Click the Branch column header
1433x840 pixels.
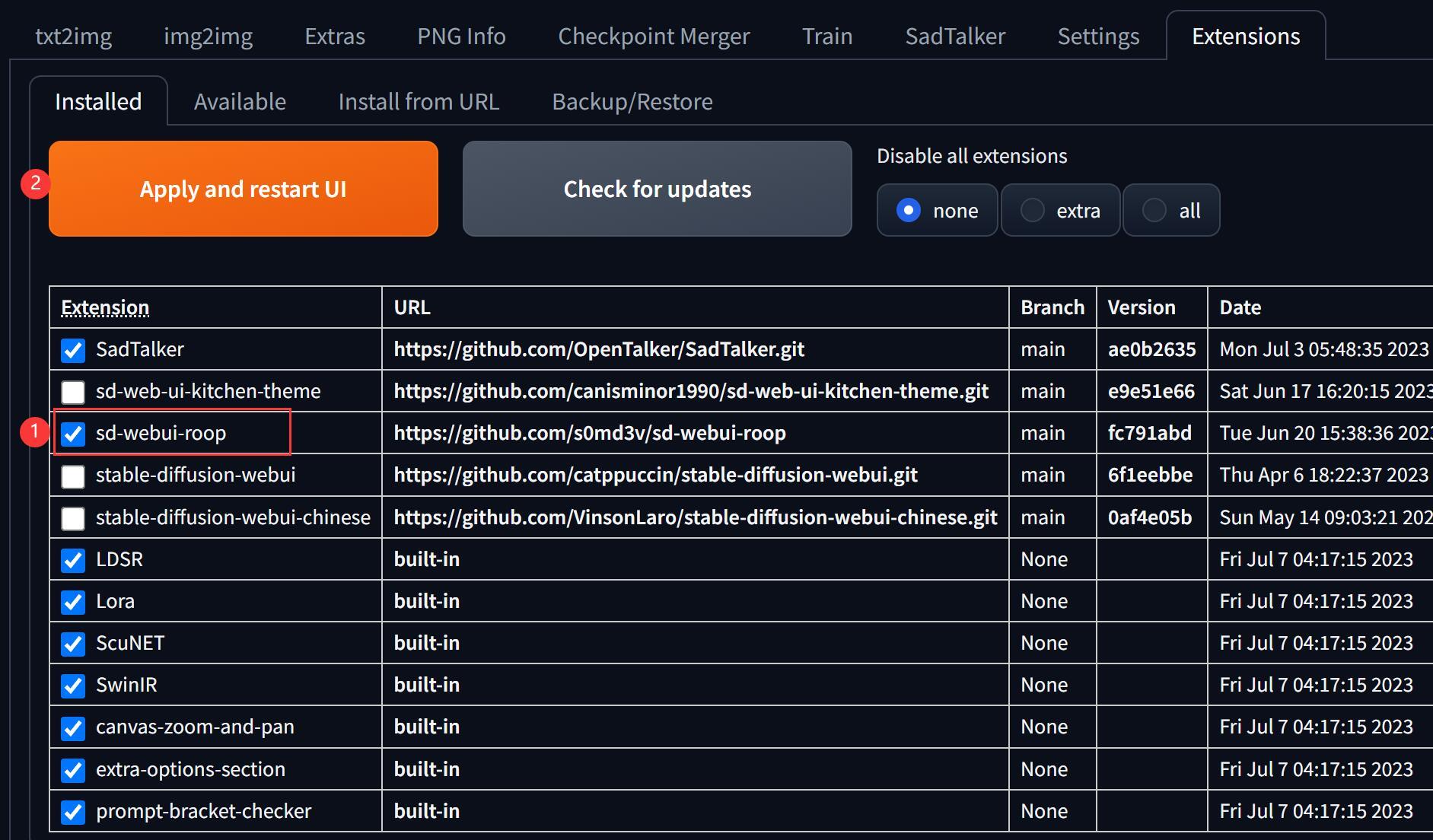[x=1052, y=307]
